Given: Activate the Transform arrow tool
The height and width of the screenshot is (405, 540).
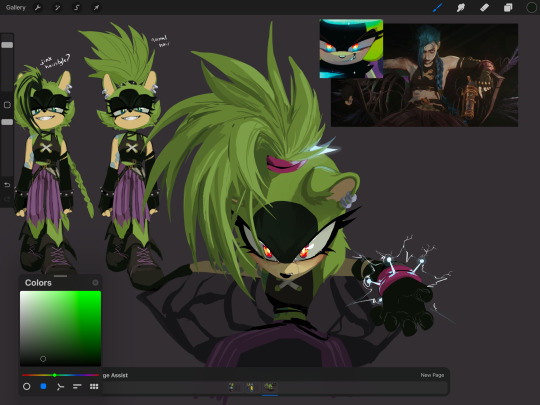Looking at the screenshot, I should coord(96,8).
